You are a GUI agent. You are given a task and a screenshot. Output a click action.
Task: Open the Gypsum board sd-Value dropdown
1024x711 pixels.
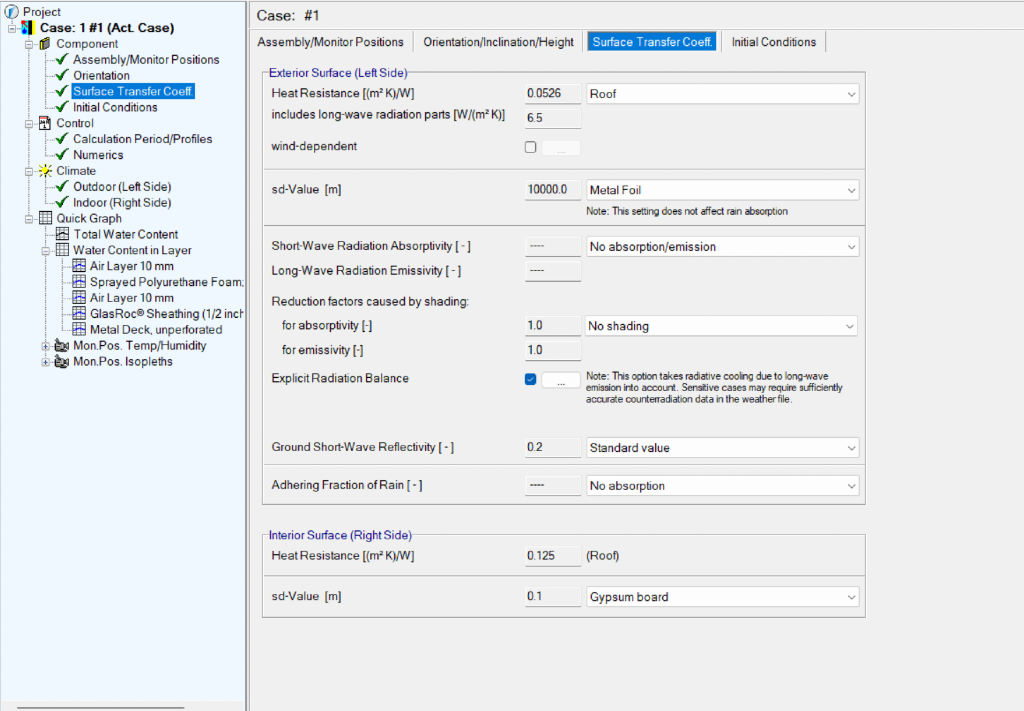pyautogui.click(x=722, y=597)
